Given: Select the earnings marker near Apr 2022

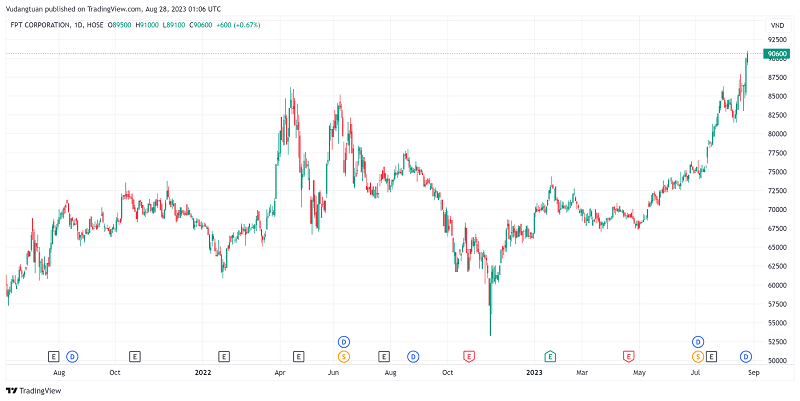Looking at the screenshot, I should [298, 356].
